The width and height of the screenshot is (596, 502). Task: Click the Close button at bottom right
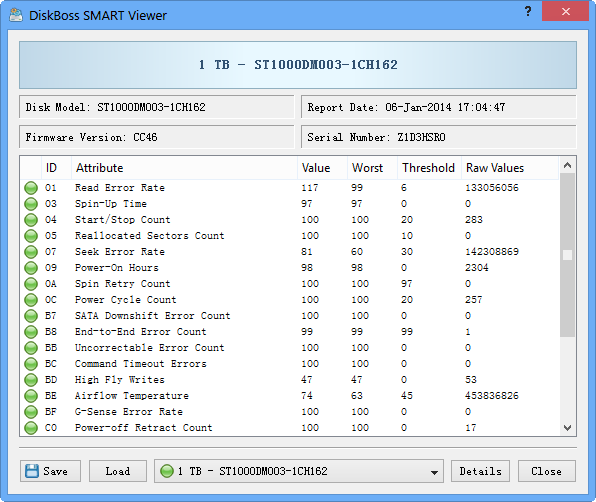[547, 471]
